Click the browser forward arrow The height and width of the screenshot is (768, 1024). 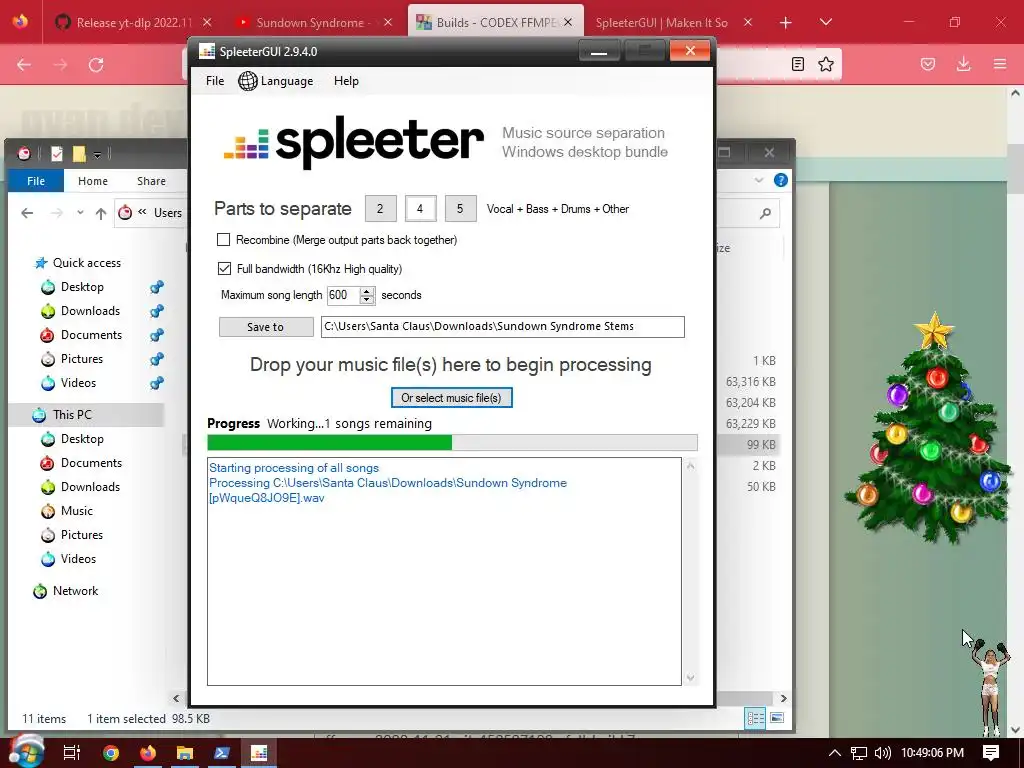(x=60, y=65)
